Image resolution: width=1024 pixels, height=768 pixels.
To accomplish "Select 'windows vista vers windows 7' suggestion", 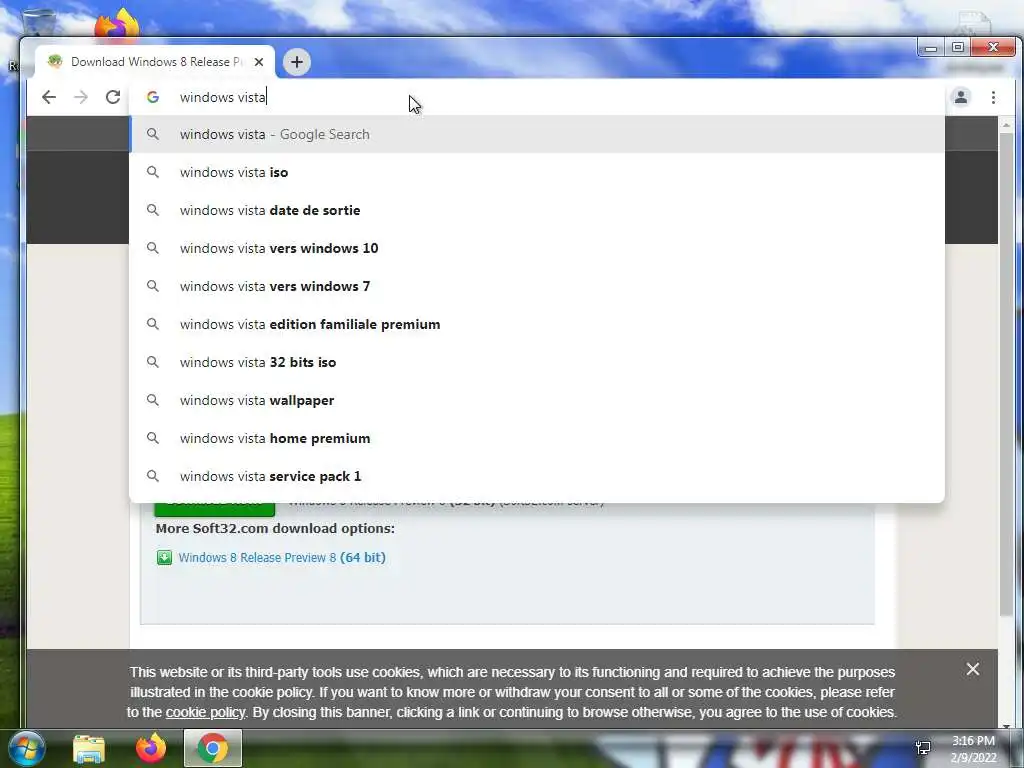I will click(537, 286).
